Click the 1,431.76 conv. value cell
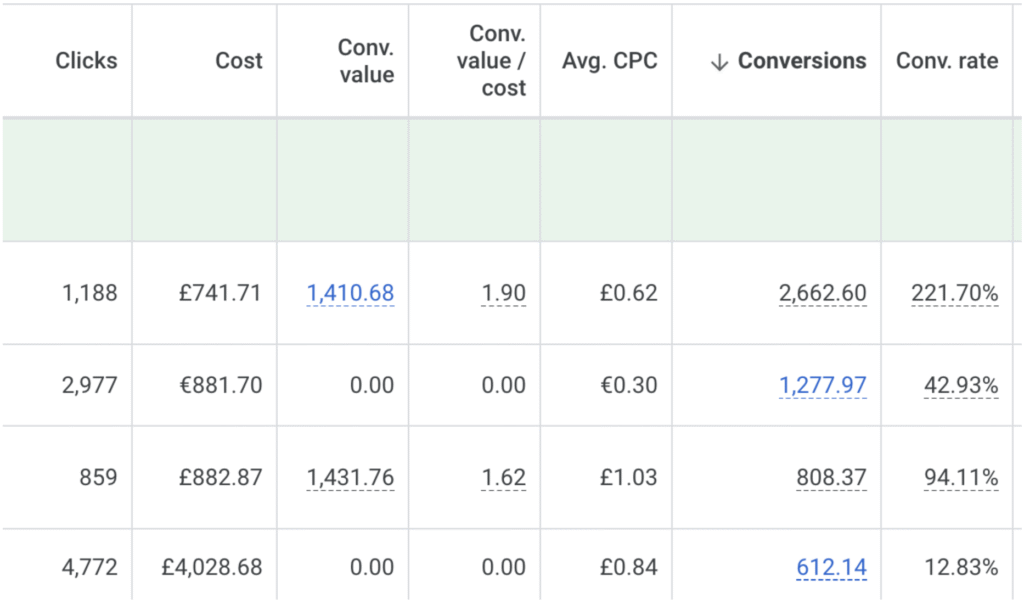1024x604 pixels. pos(350,477)
